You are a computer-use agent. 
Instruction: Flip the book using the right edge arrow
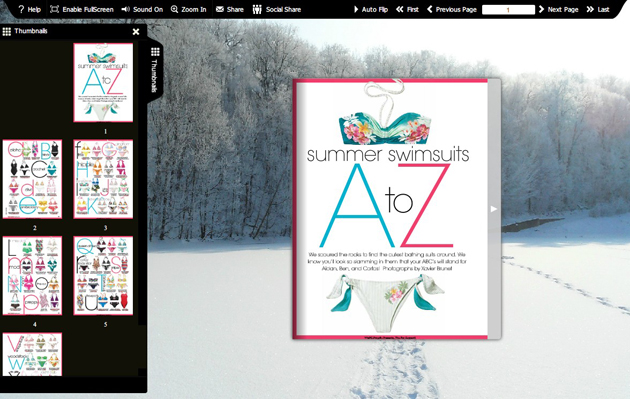tap(494, 209)
